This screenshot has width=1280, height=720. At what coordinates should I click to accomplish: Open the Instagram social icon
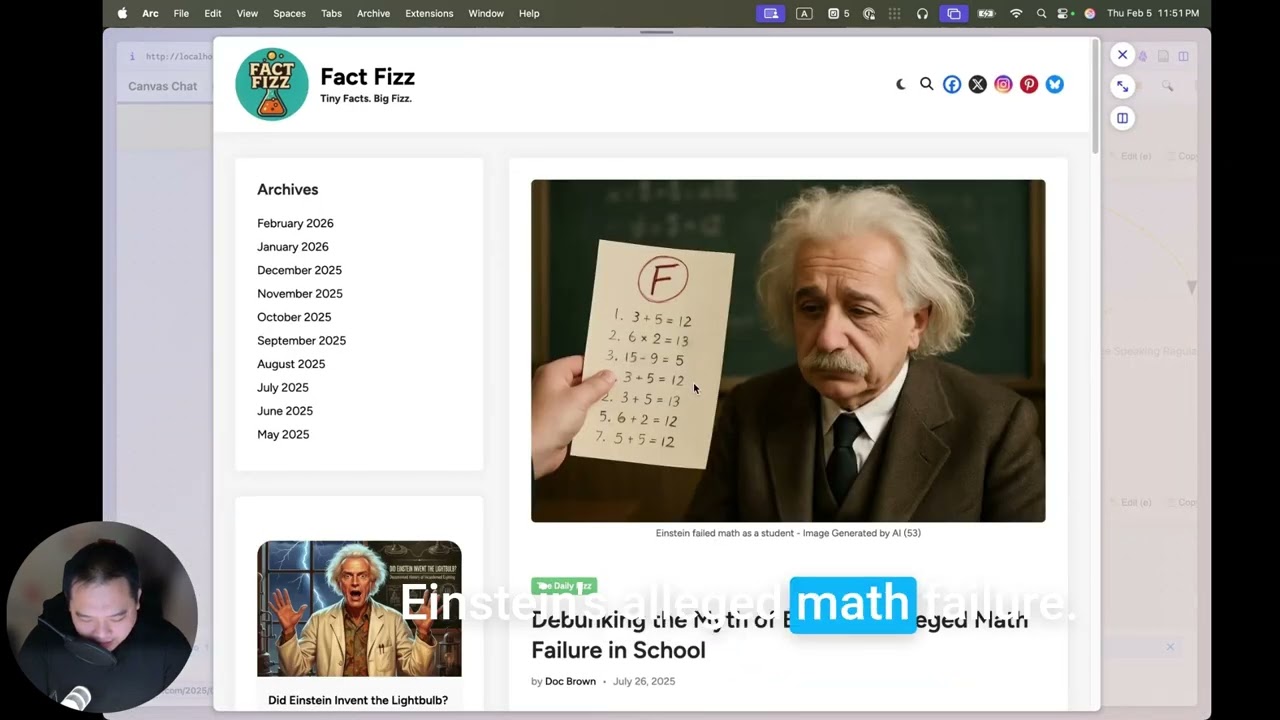1003,85
